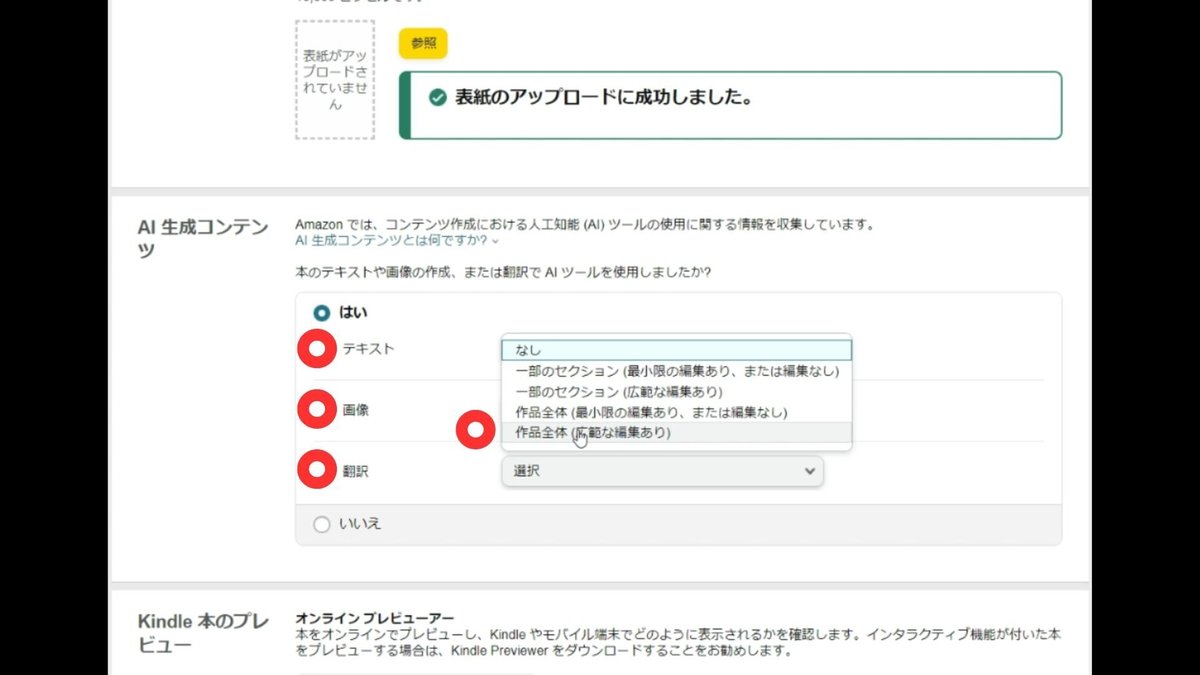Image resolution: width=1200 pixels, height=675 pixels.
Task: Click the 翻訳 row label
Action: click(x=356, y=470)
